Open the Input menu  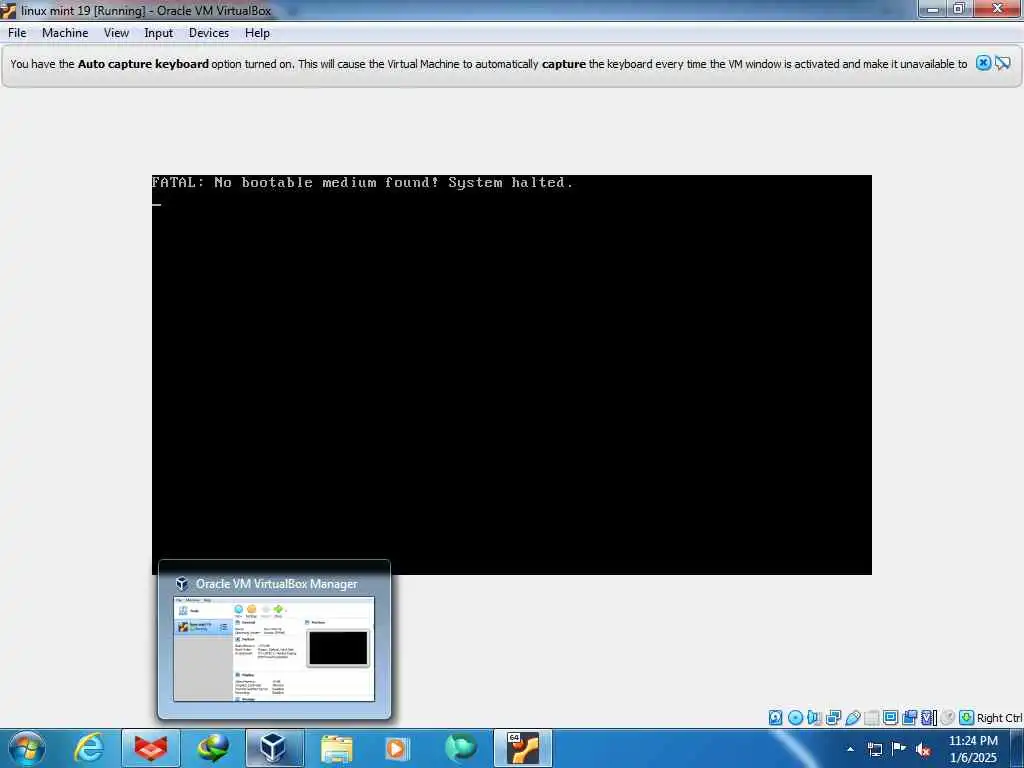(159, 33)
